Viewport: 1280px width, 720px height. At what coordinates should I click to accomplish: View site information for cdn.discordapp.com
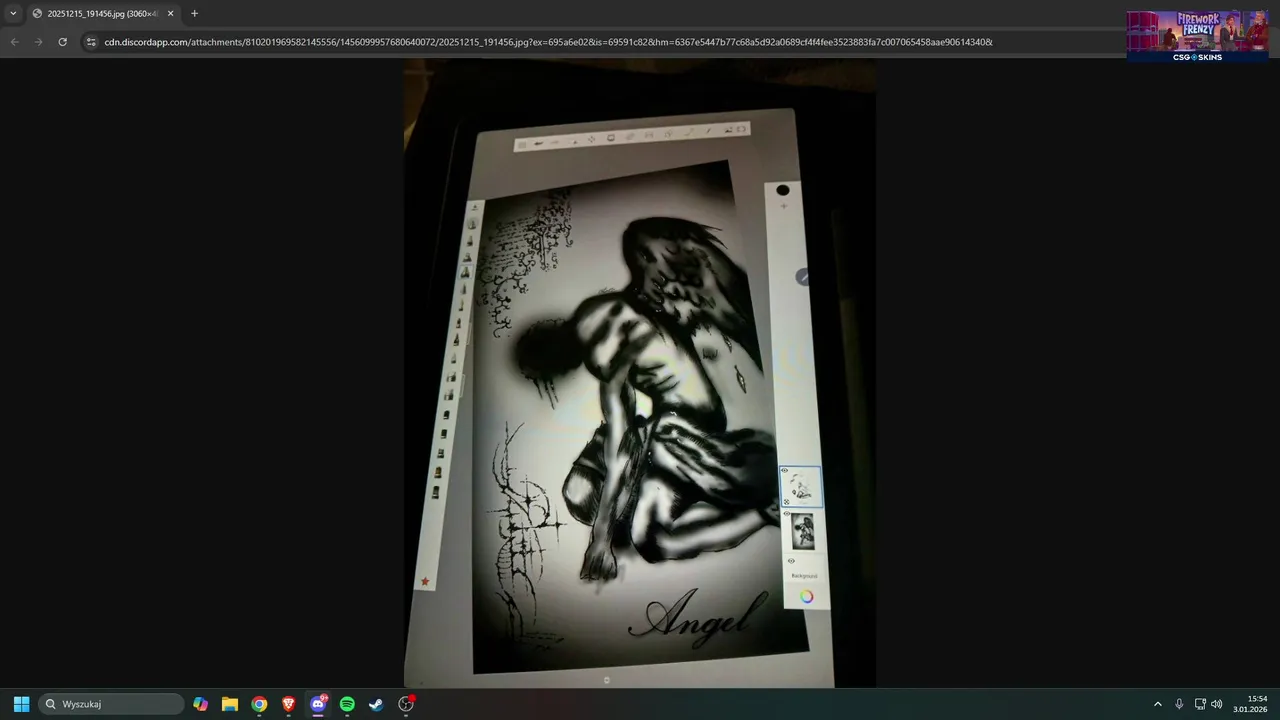click(91, 42)
